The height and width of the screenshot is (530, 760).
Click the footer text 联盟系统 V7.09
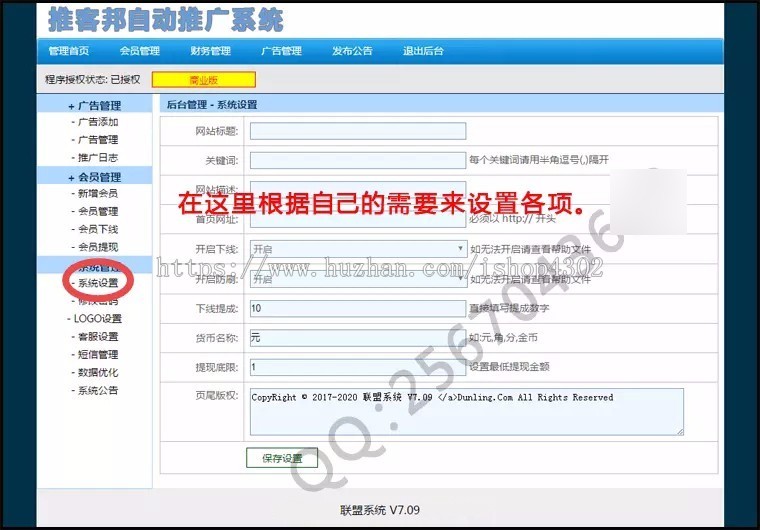[380, 510]
